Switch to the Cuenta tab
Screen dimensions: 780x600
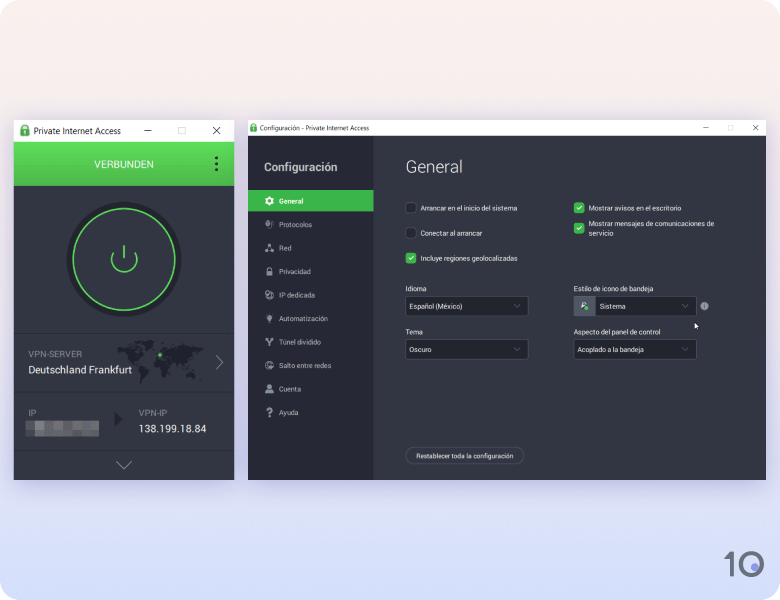311,389
